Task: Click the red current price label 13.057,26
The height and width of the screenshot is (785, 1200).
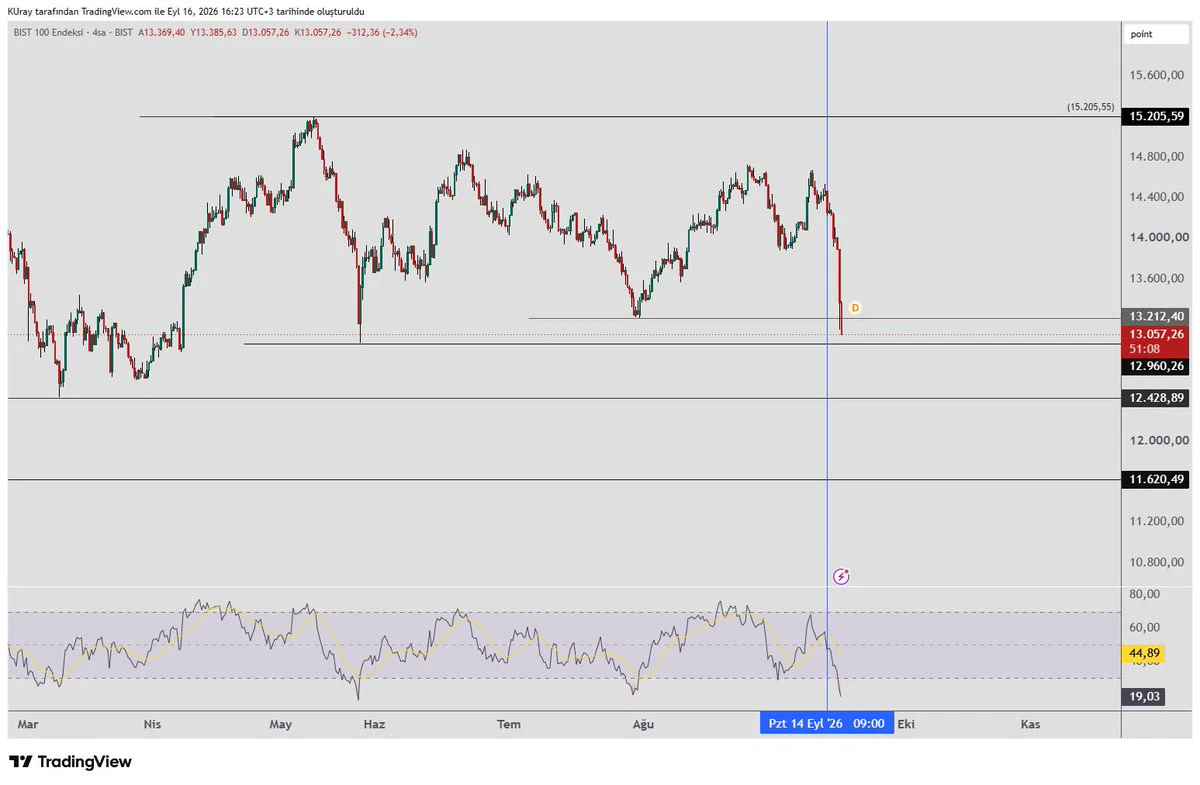Action: click(x=1155, y=334)
